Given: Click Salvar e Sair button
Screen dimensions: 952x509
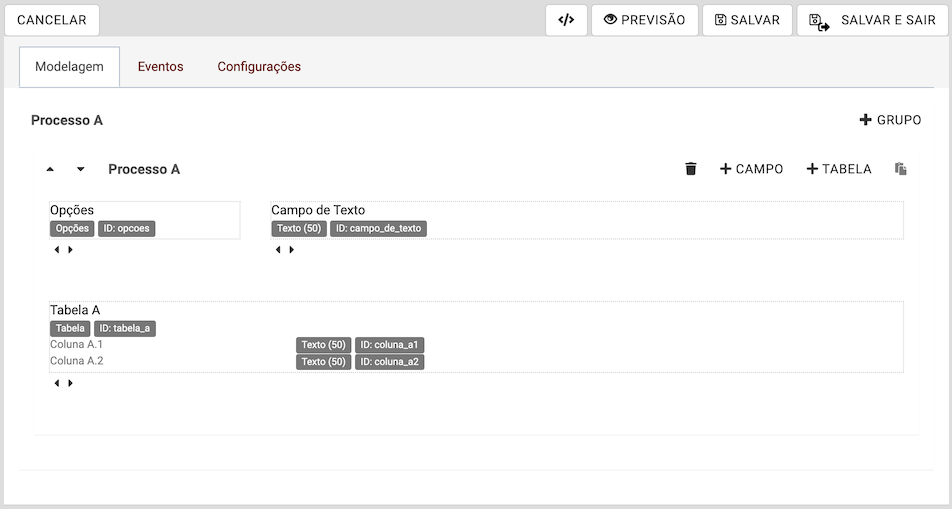Looking at the screenshot, I should coord(872,20).
